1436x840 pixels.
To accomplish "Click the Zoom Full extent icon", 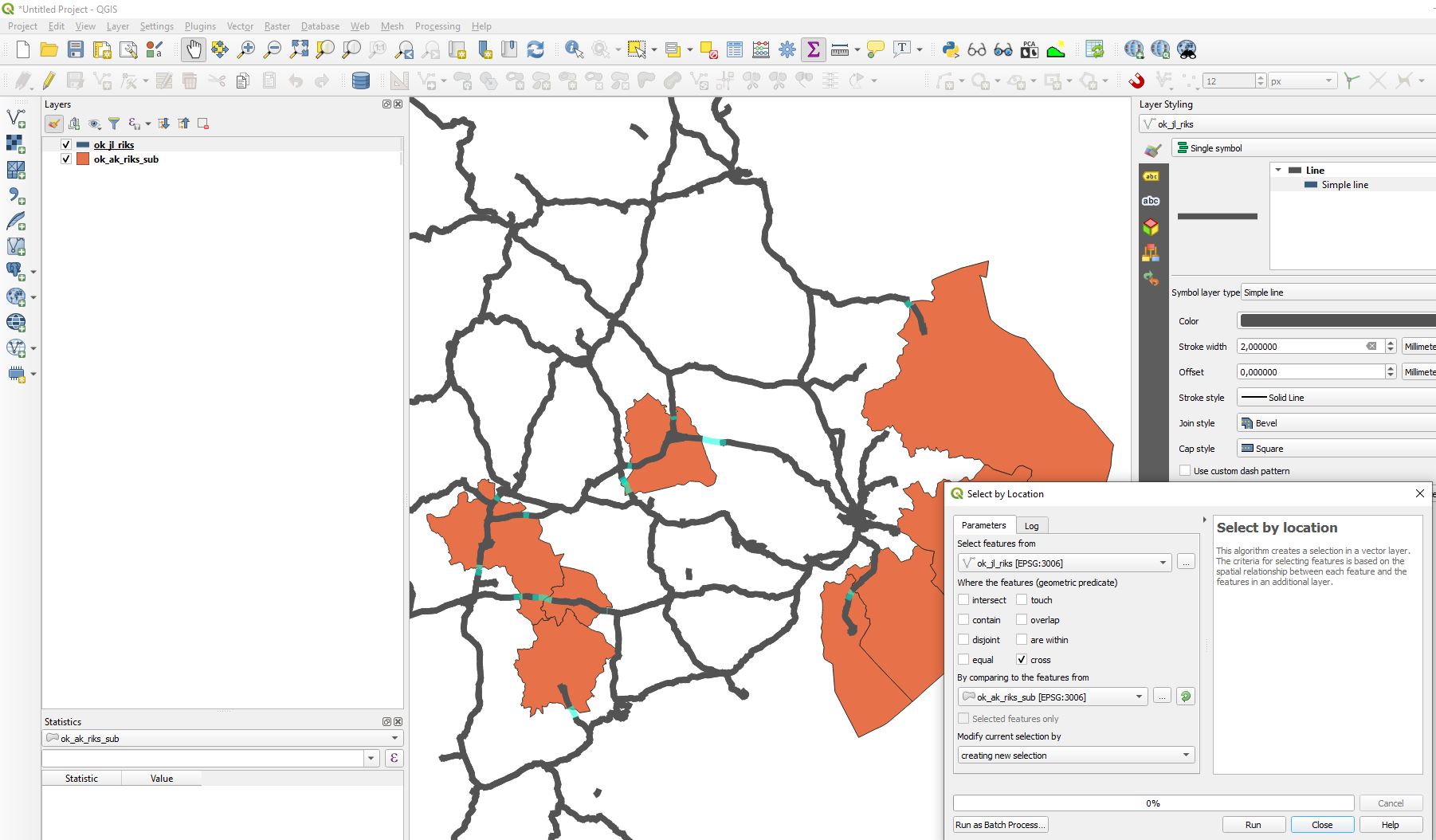I will (x=299, y=49).
